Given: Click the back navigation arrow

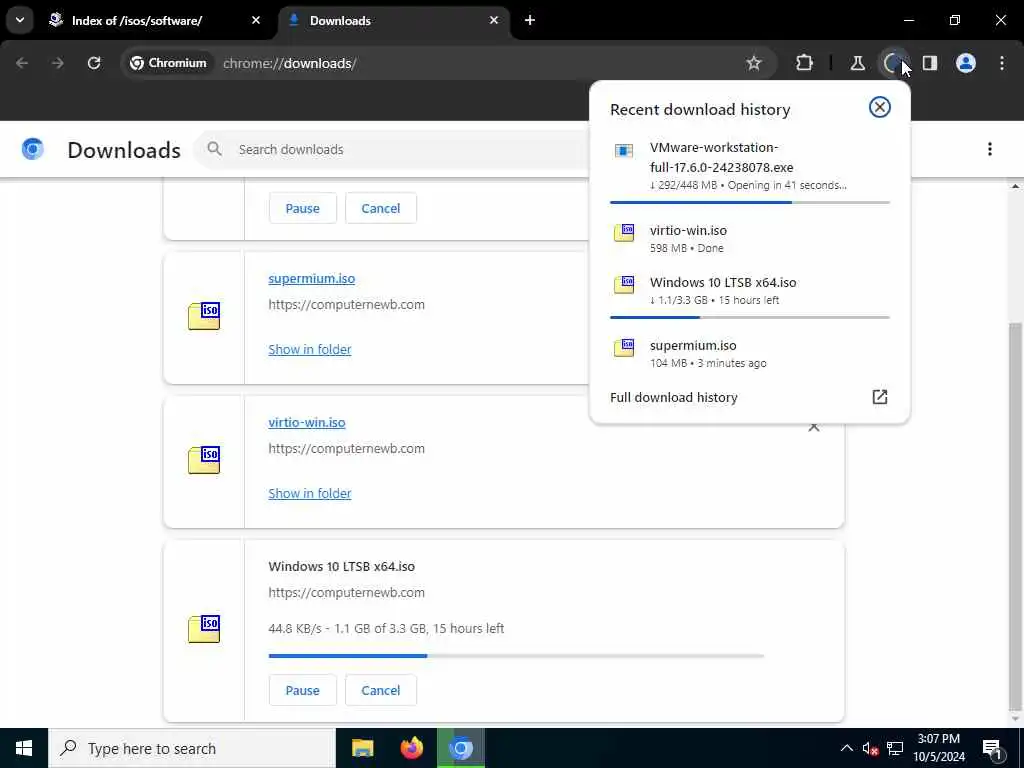Looking at the screenshot, I should [22, 63].
